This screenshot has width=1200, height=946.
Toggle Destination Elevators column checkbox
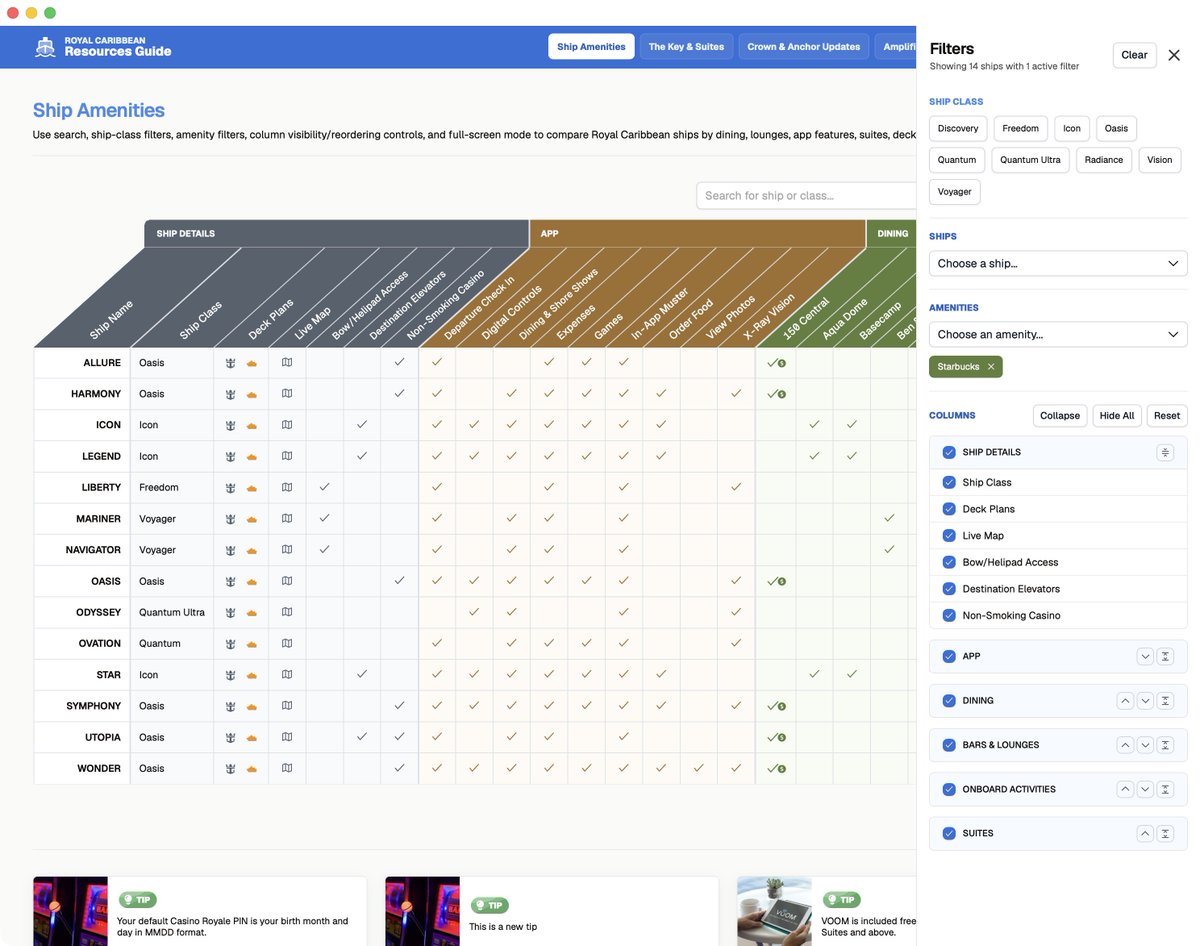tap(949, 589)
